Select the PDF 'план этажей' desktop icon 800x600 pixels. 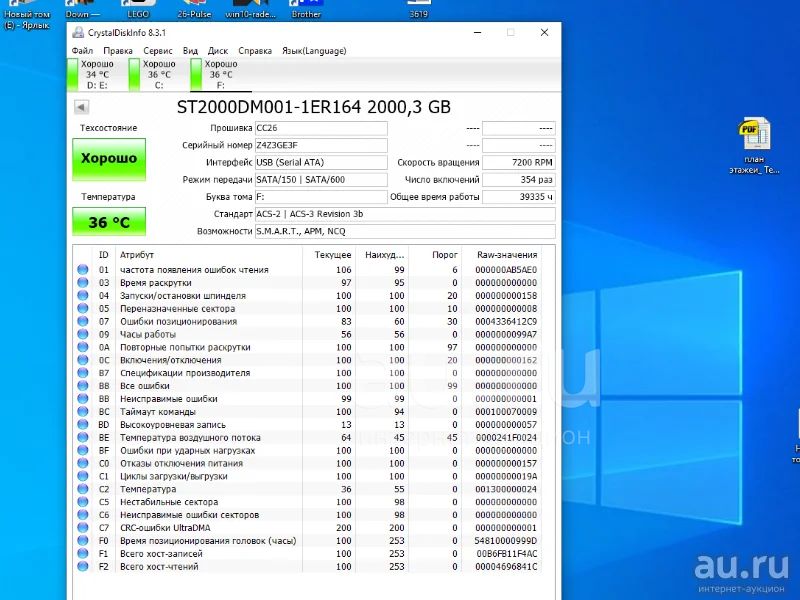click(754, 145)
